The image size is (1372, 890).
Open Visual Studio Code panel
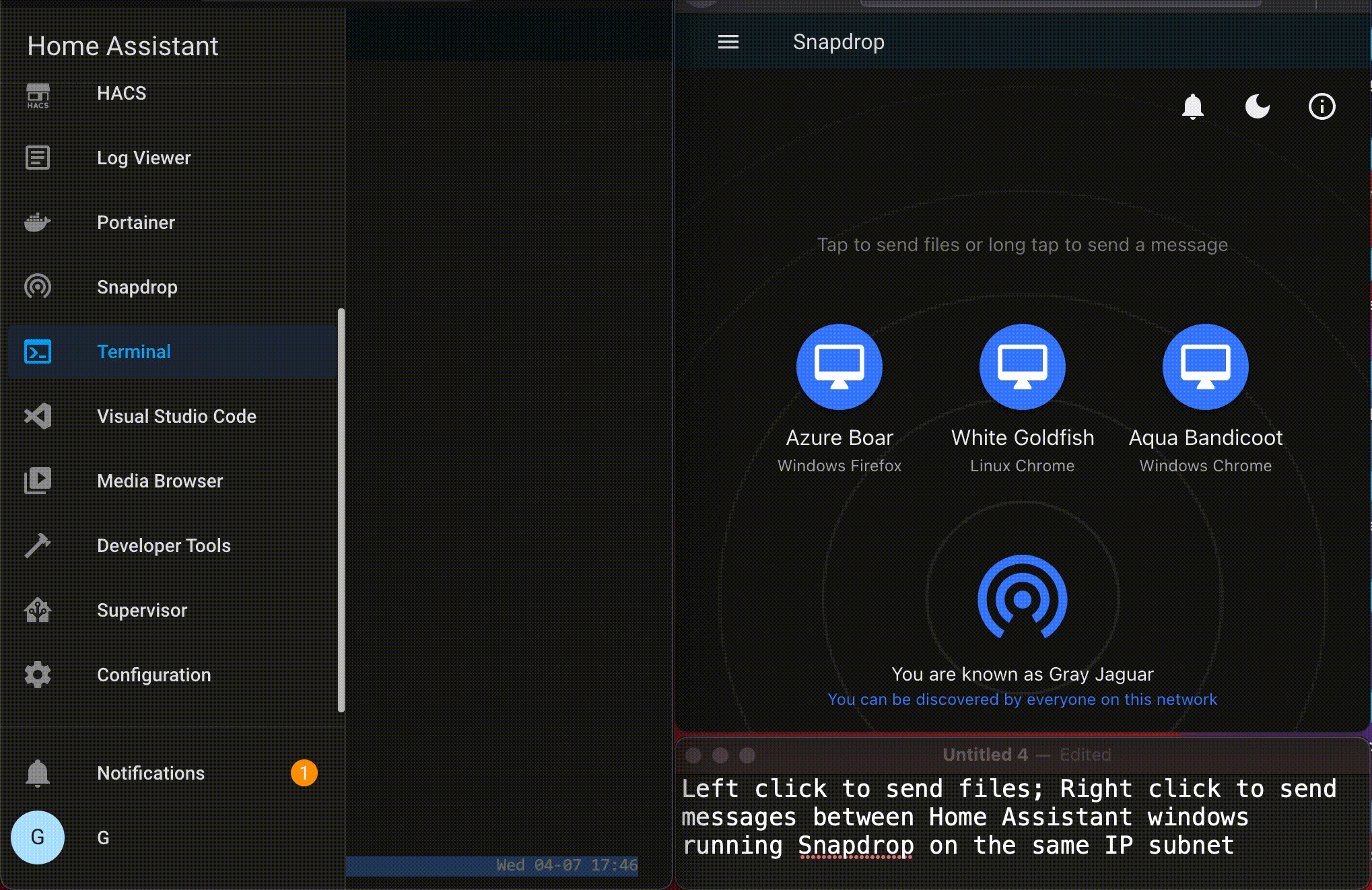point(176,417)
